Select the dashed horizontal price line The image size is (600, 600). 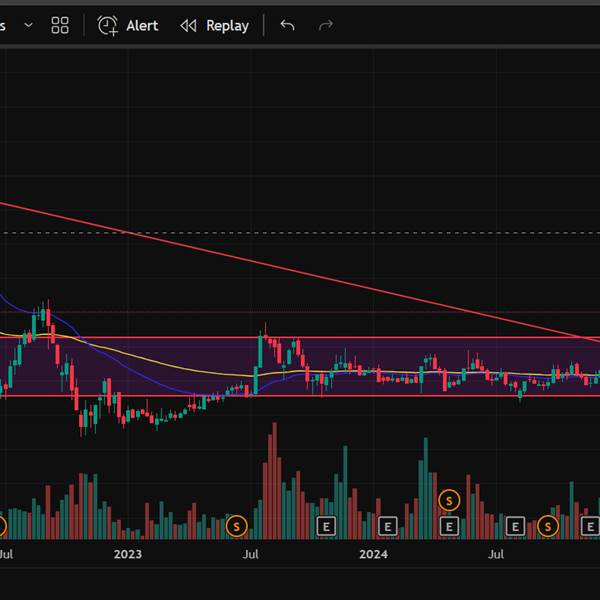(300, 233)
